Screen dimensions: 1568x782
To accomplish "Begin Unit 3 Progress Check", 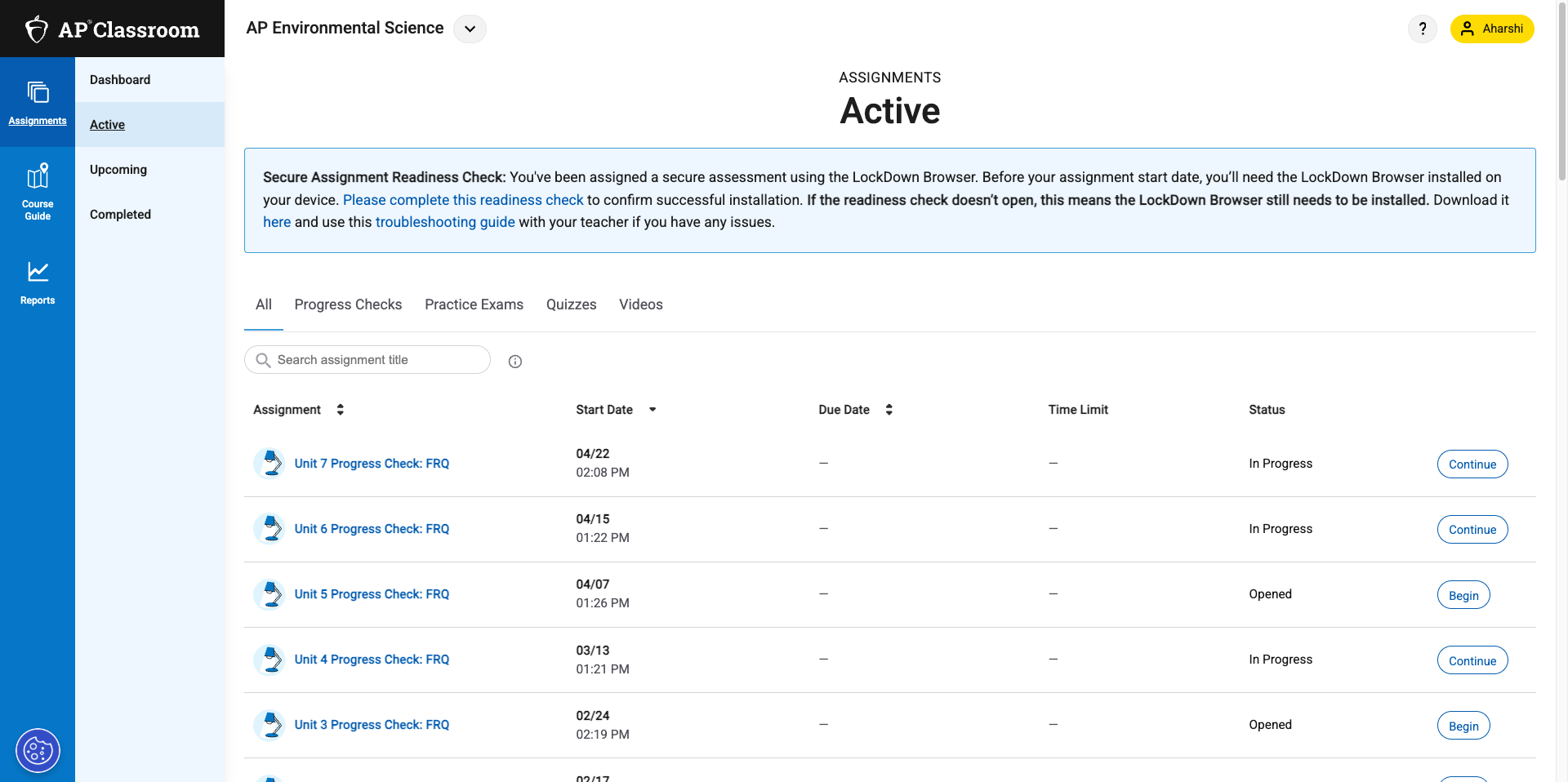I will pos(1463,726).
